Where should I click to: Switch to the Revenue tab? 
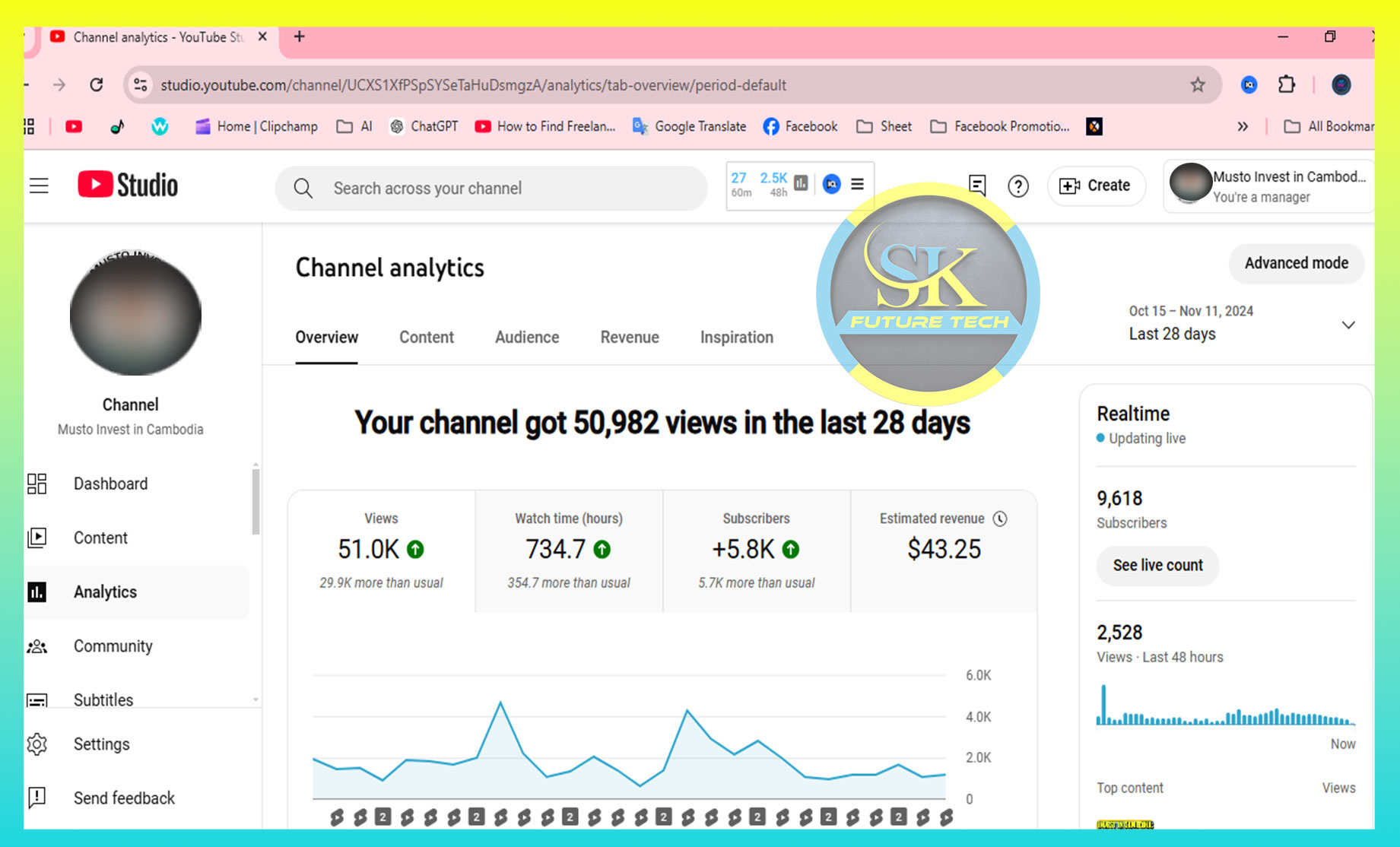[x=629, y=337]
